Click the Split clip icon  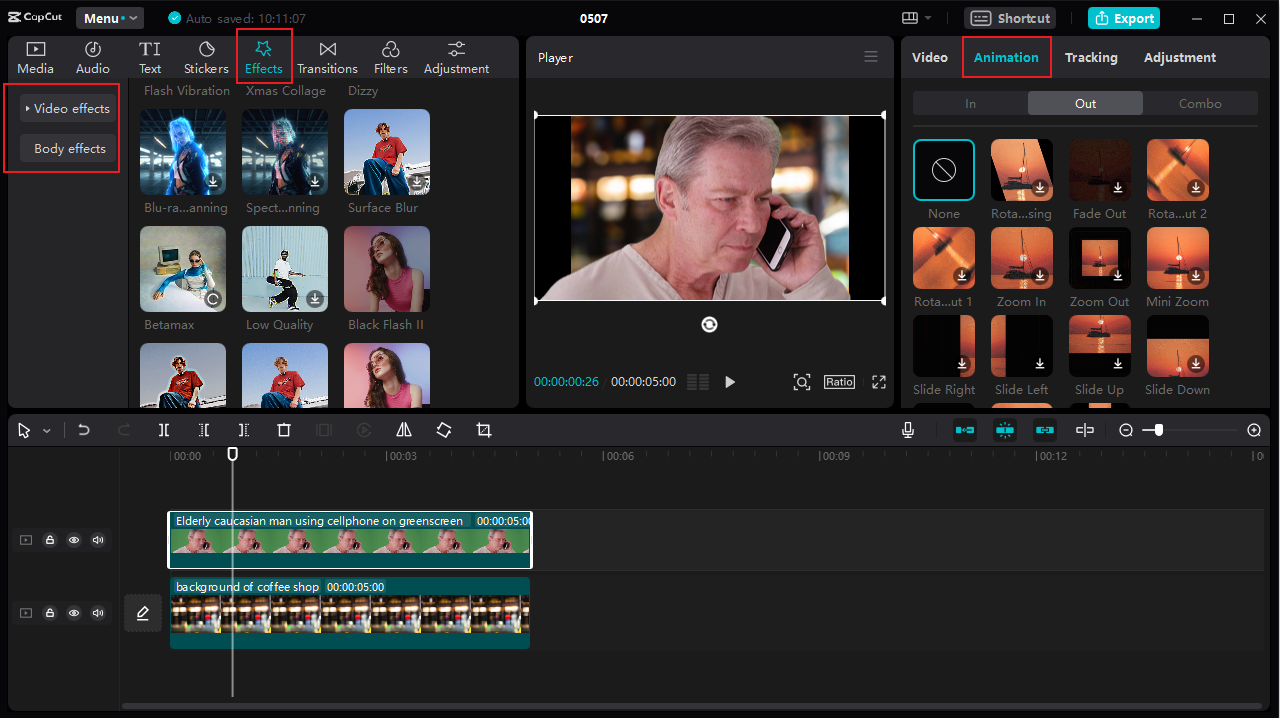pos(164,430)
